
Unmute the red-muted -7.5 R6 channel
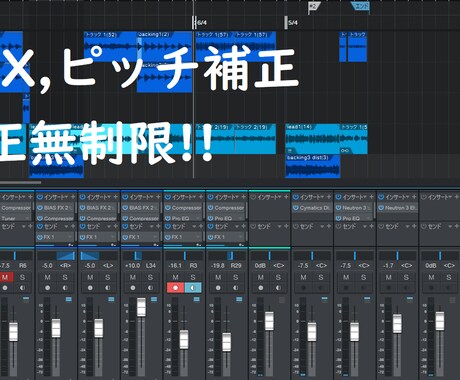click(x=5, y=277)
